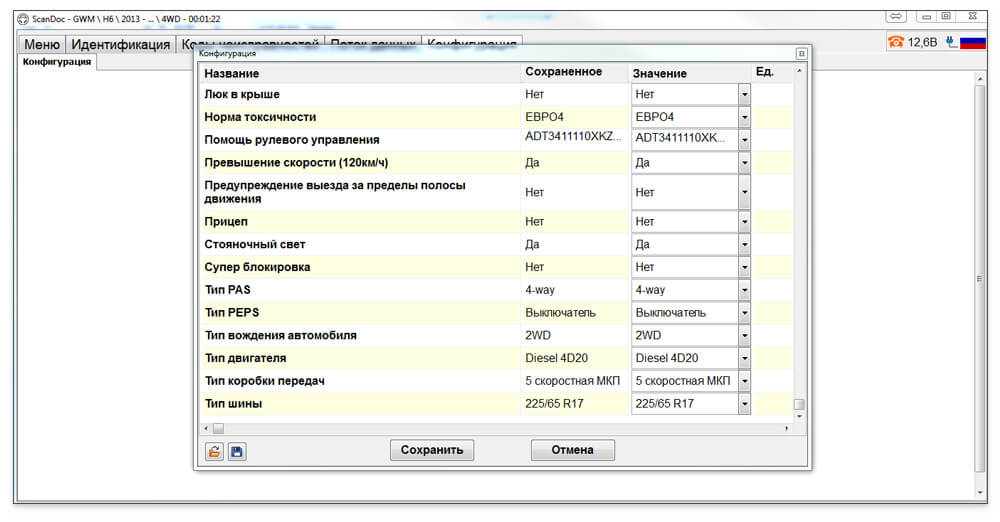Viewport: 1000px width, 522px height.
Task: Open the Люк в крыше value dropdown
Action: (744, 94)
